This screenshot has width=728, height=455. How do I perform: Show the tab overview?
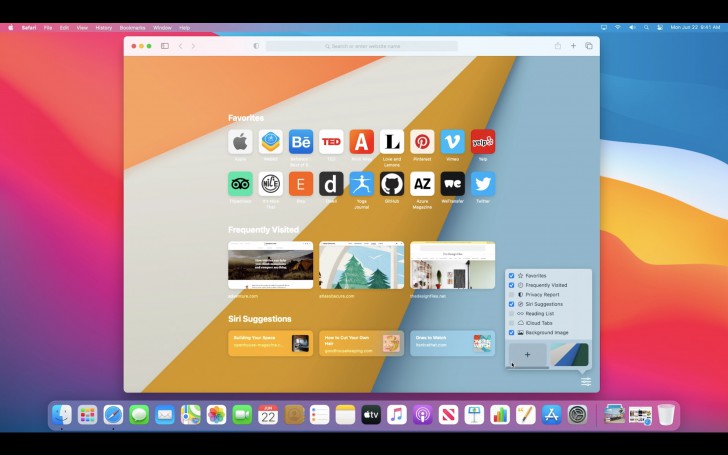(589, 46)
